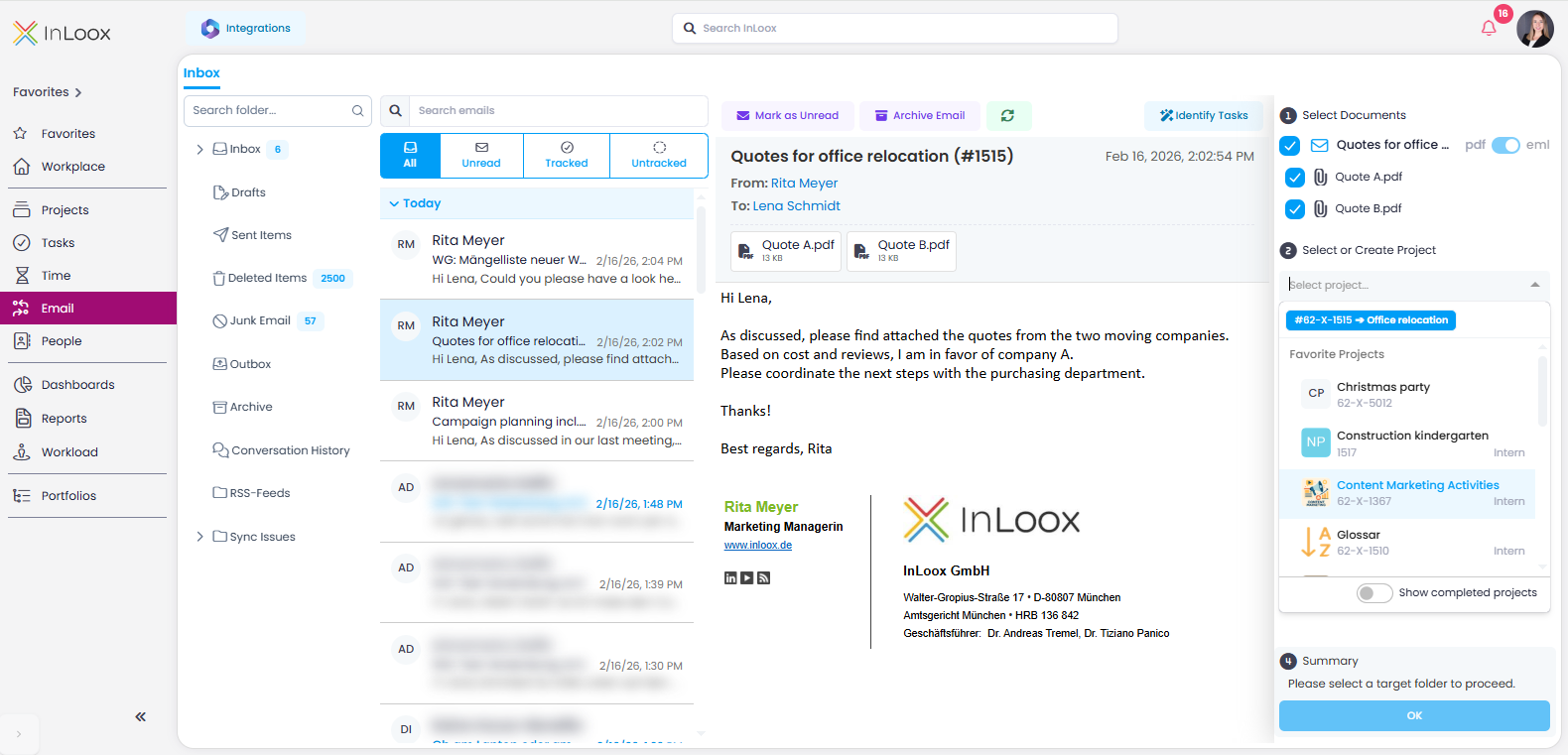Click the Quote A.pdf attachment in the email

[x=786, y=251]
